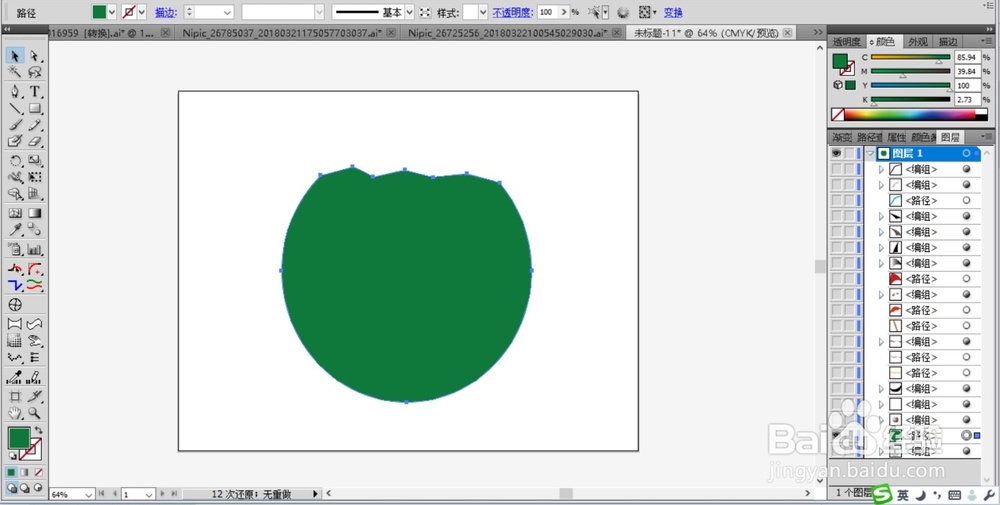This screenshot has width=1000, height=505.
Task: Switch to the 描边 panel tab
Action: pos(947,41)
